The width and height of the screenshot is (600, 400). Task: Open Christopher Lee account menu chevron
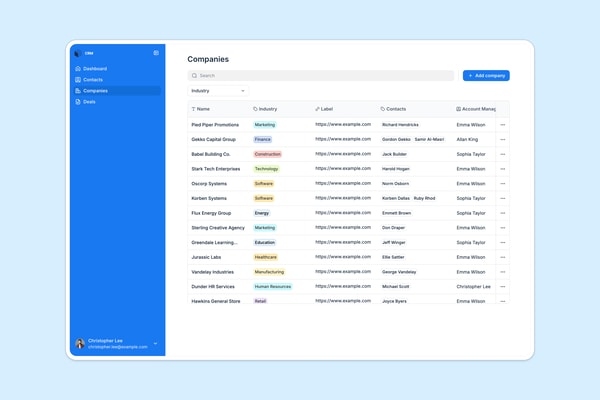tap(155, 343)
